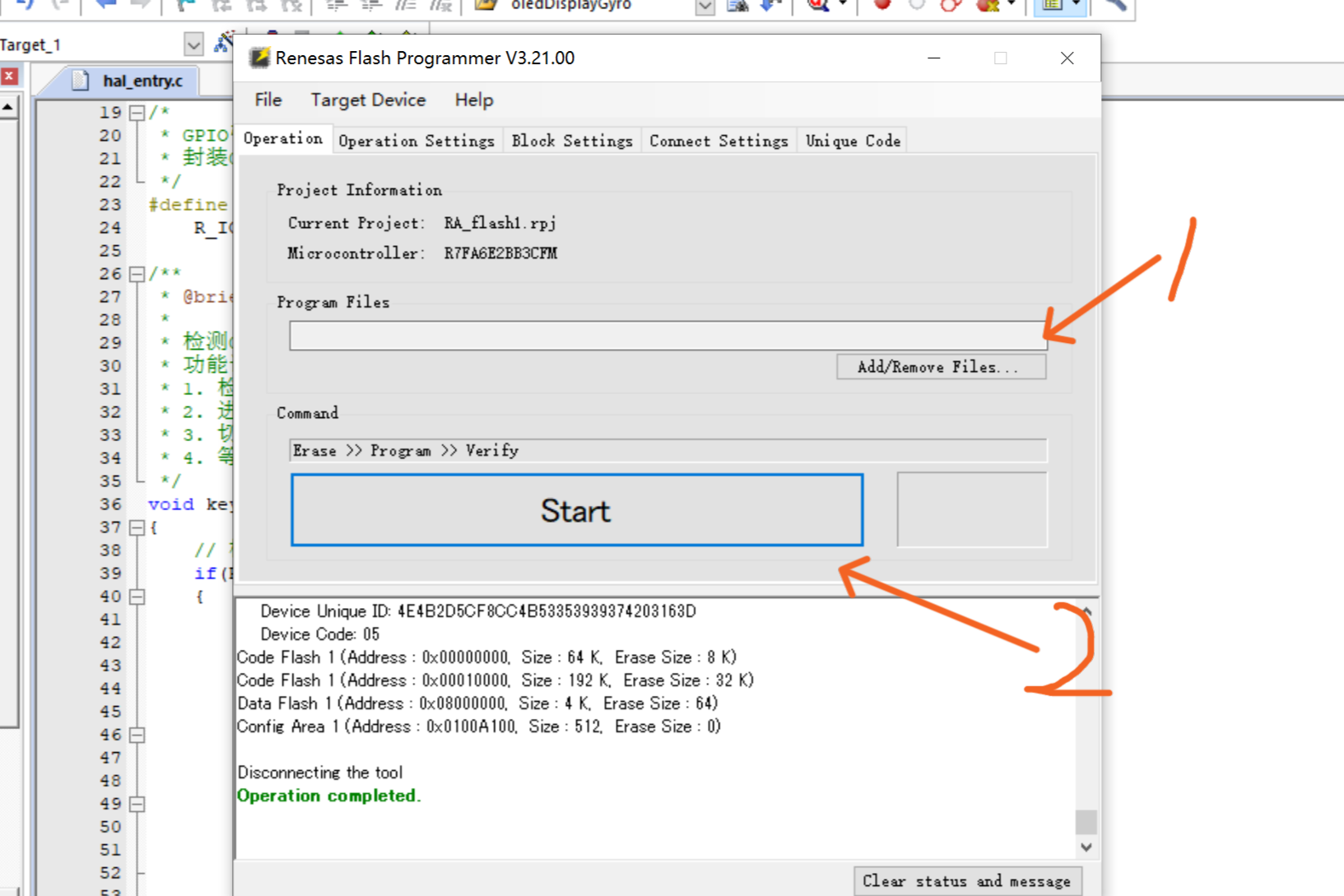The height and width of the screenshot is (896, 1344).
Task: Click the scroll-up arrow in Keil's left panel
Action: pyautogui.click(x=8, y=107)
